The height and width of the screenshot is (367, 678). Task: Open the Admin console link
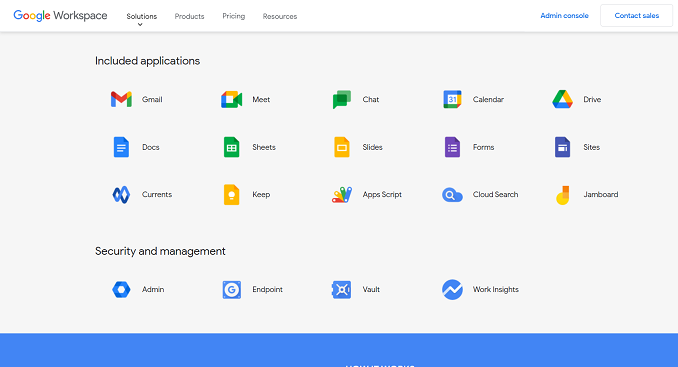pos(564,16)
